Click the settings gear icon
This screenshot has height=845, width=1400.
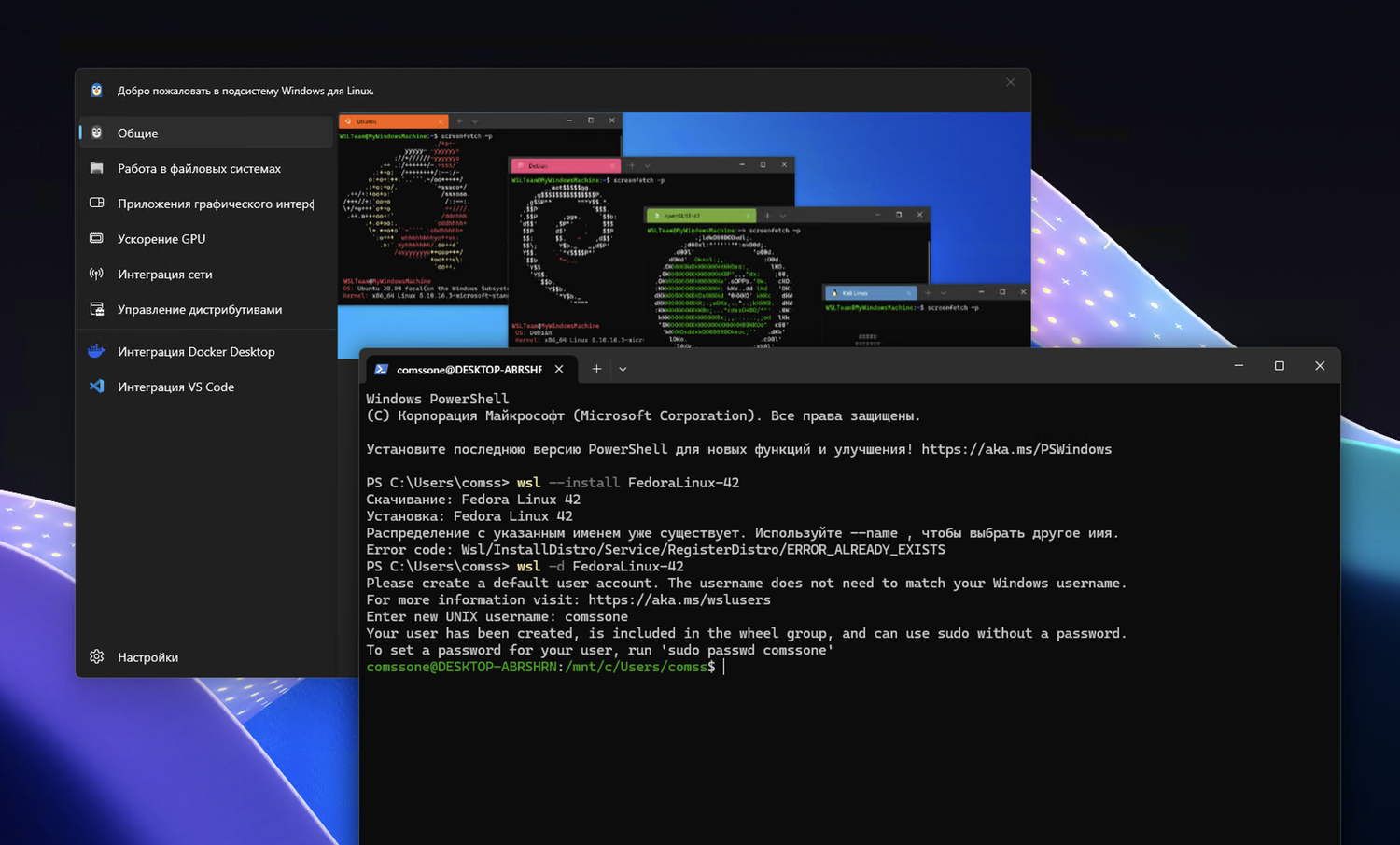pos(96,656)
